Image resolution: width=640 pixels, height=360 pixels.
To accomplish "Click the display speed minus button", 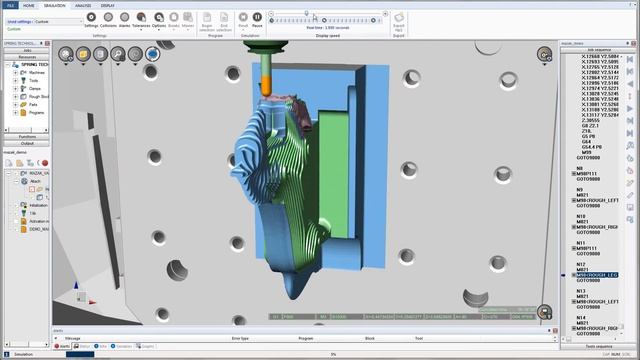I will (271, 14).
